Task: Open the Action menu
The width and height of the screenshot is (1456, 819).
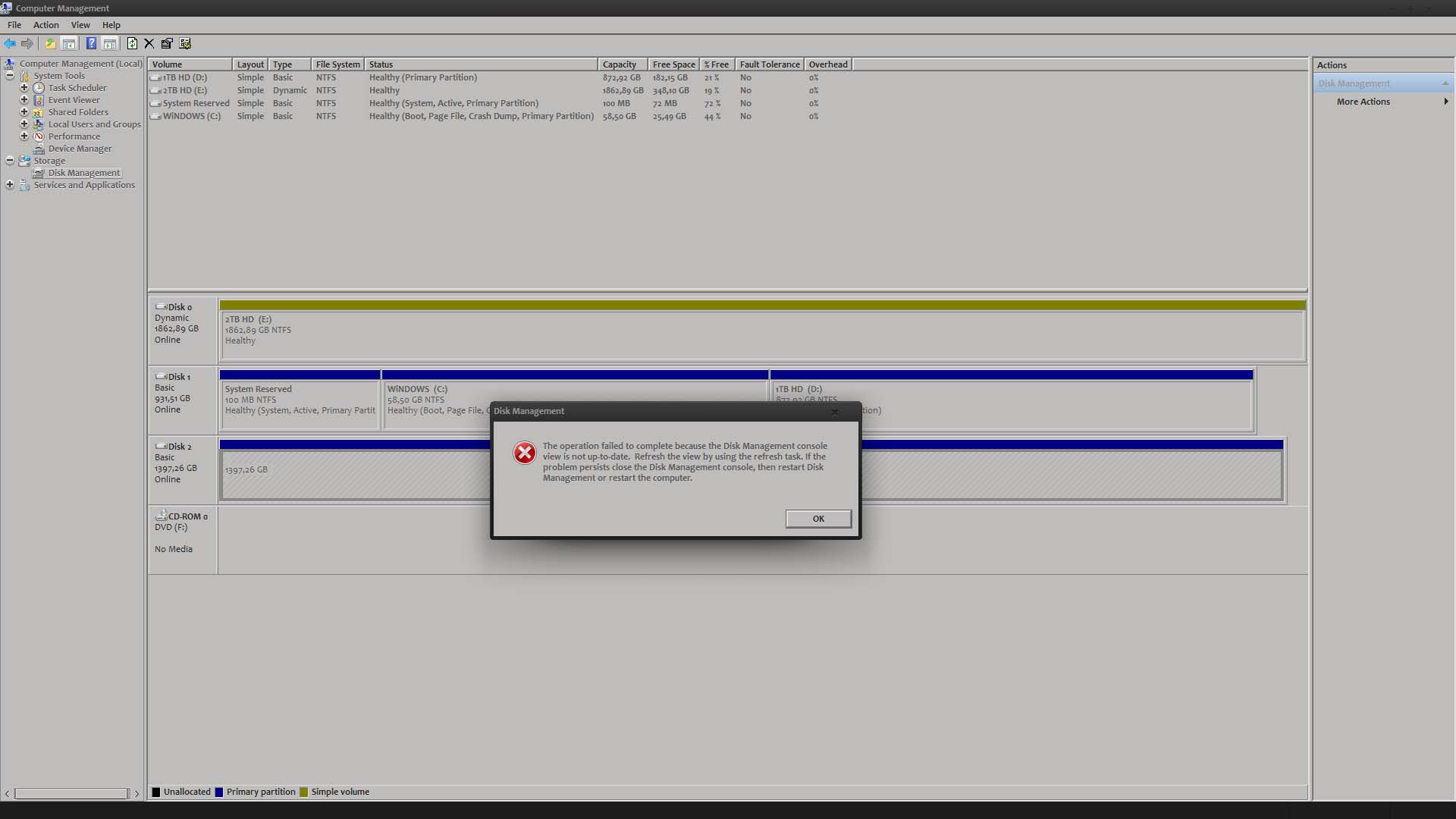Action: (45, 25)
